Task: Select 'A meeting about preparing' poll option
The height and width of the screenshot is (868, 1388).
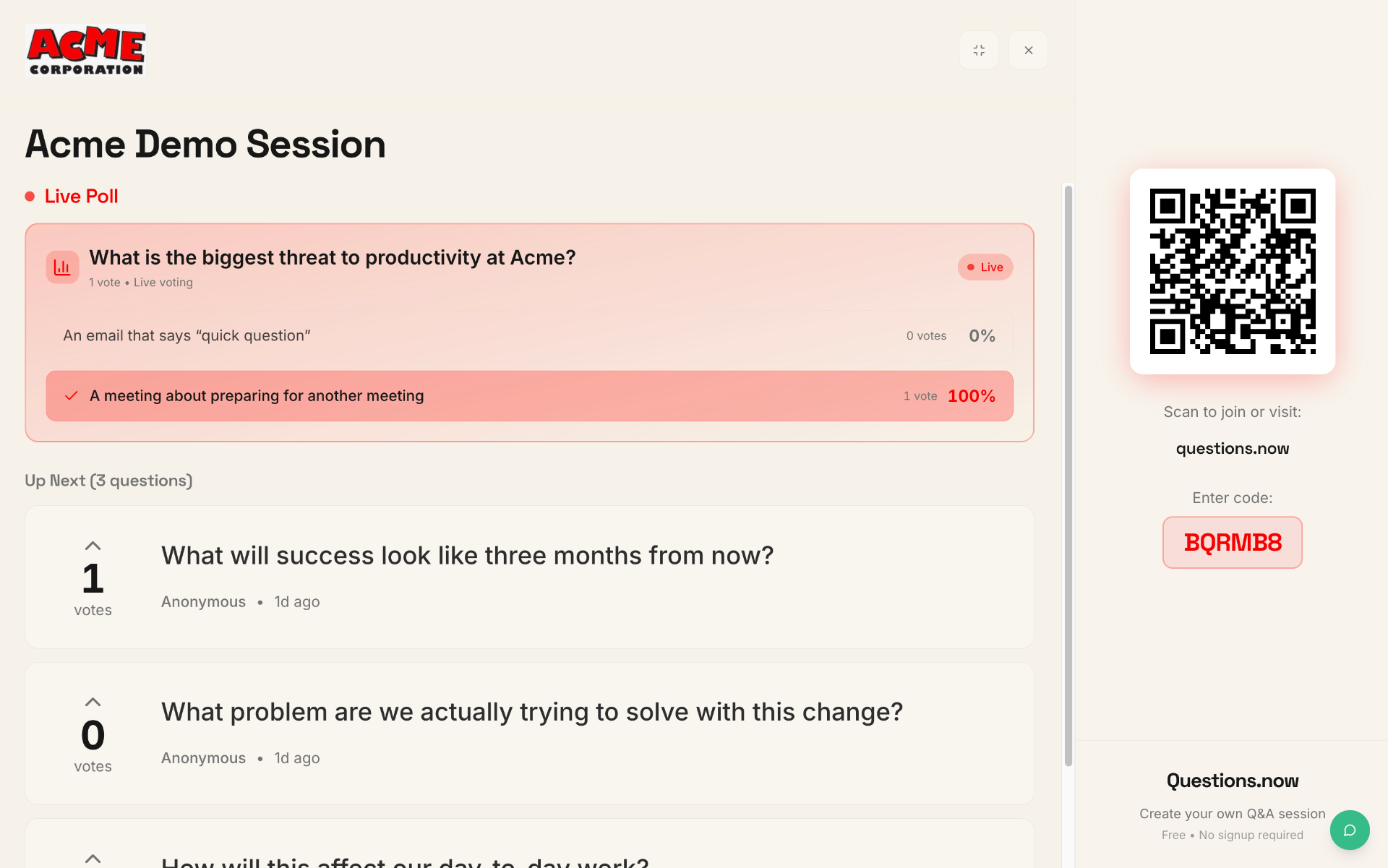Action: point(529,396)
